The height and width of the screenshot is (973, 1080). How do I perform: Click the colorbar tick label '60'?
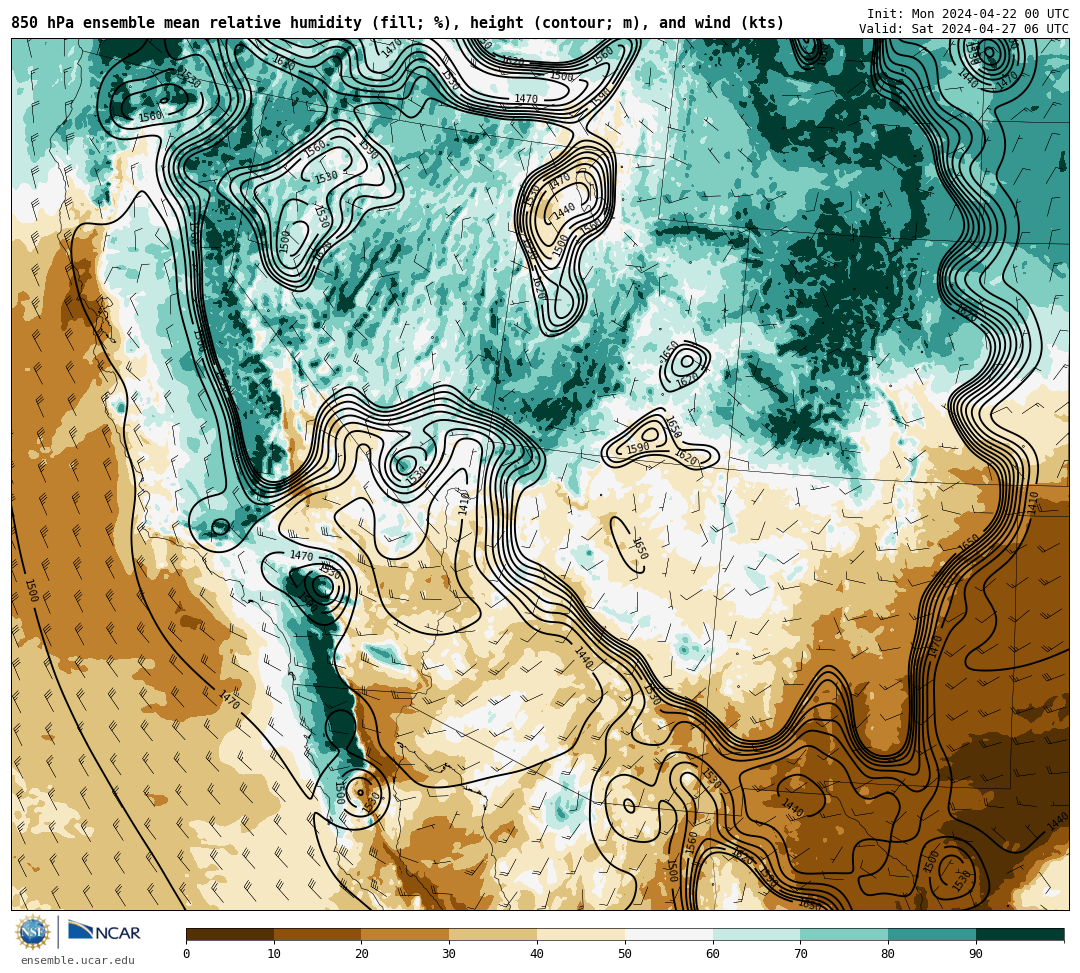coord(713,954)
